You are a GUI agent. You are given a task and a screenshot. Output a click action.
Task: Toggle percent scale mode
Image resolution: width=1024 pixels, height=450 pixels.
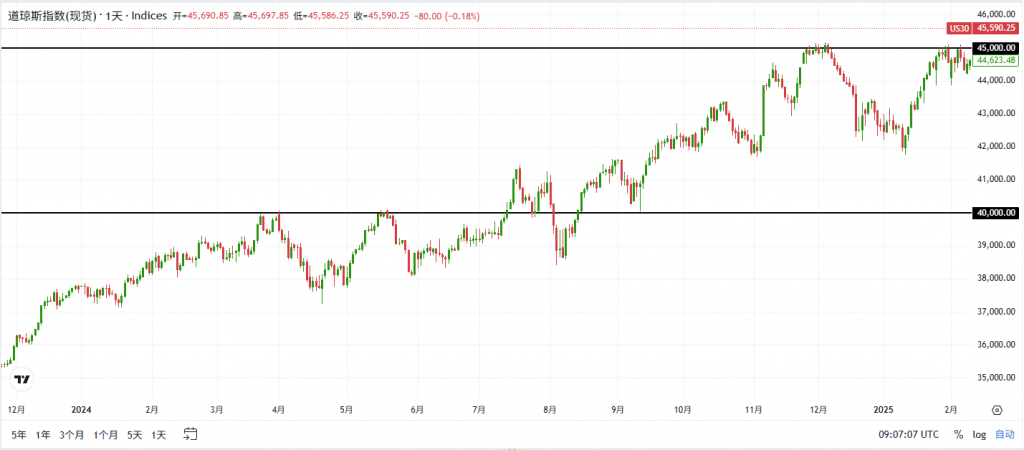(958, 434)
